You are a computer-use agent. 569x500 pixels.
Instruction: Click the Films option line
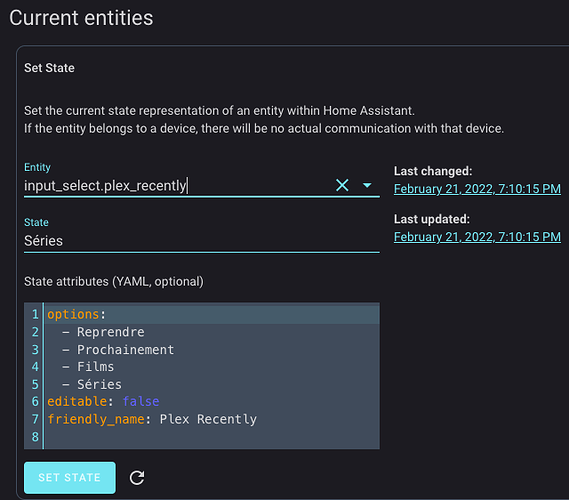pos(213,367)
